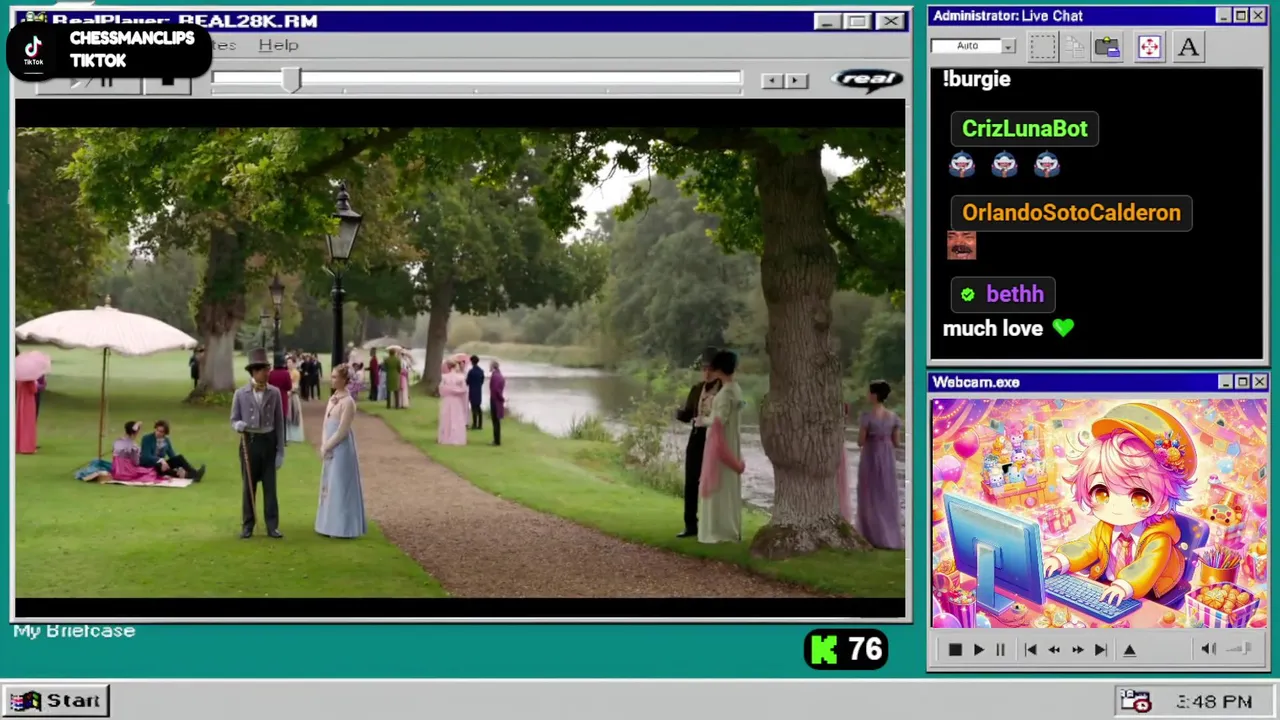Image resolution: width=1280 pixels, height=720 pixels.
Task: Click the skip to start button in Webcam.exe
Action: click(x=1030, y=650)
